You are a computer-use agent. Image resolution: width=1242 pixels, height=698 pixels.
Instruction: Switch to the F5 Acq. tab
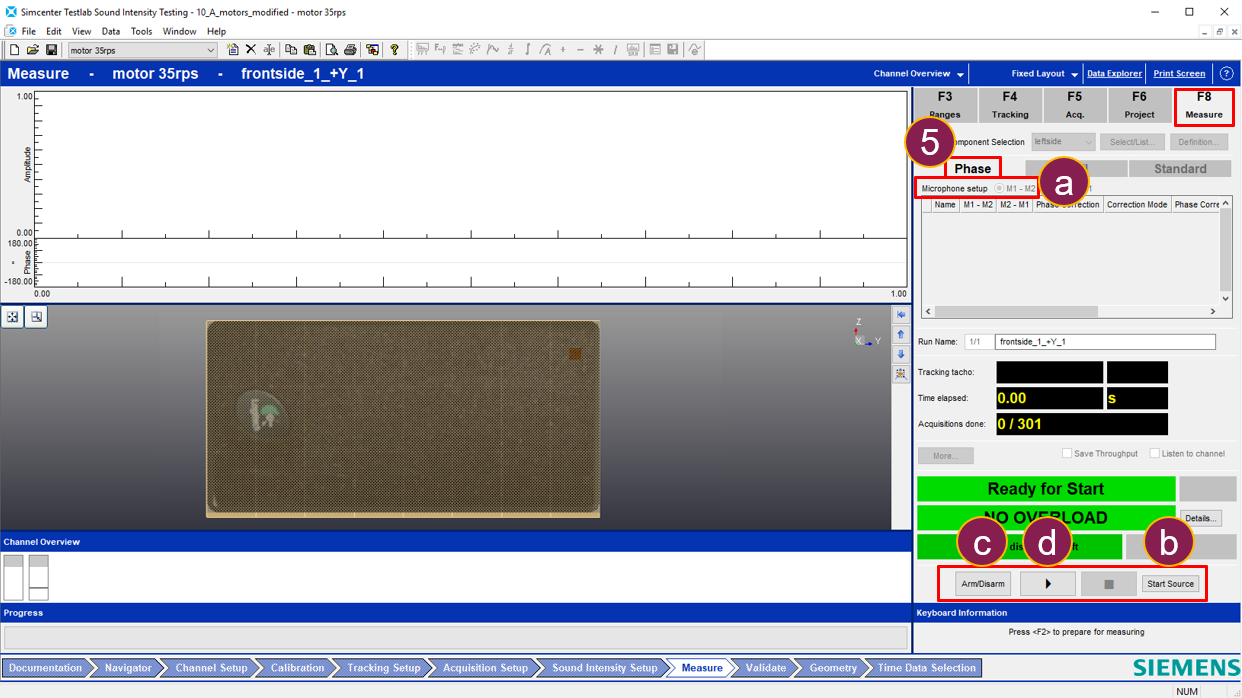point(1075,105)
